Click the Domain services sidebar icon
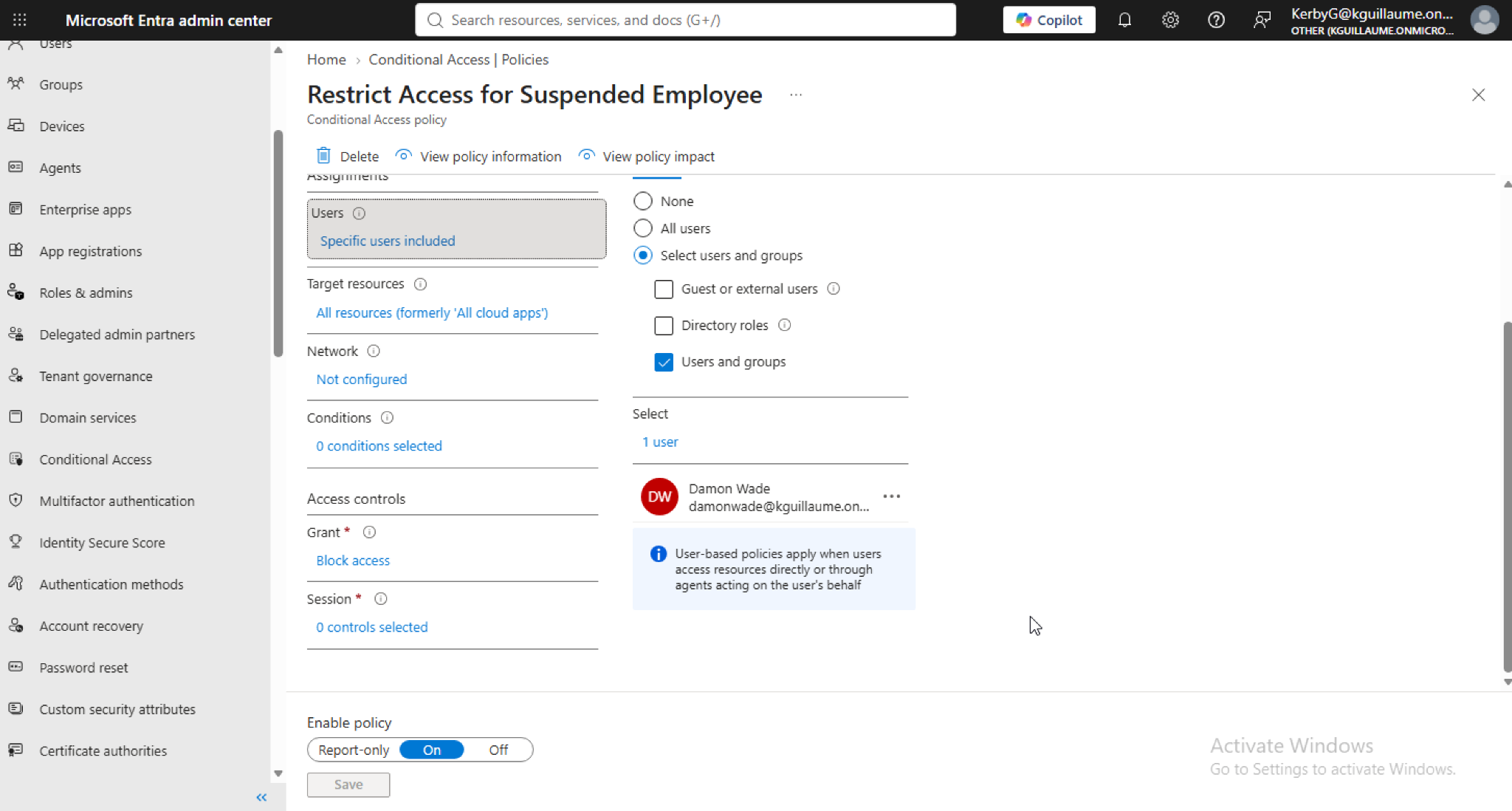The height and width of the screenshot is (811, 1512). tap(16, 417)
